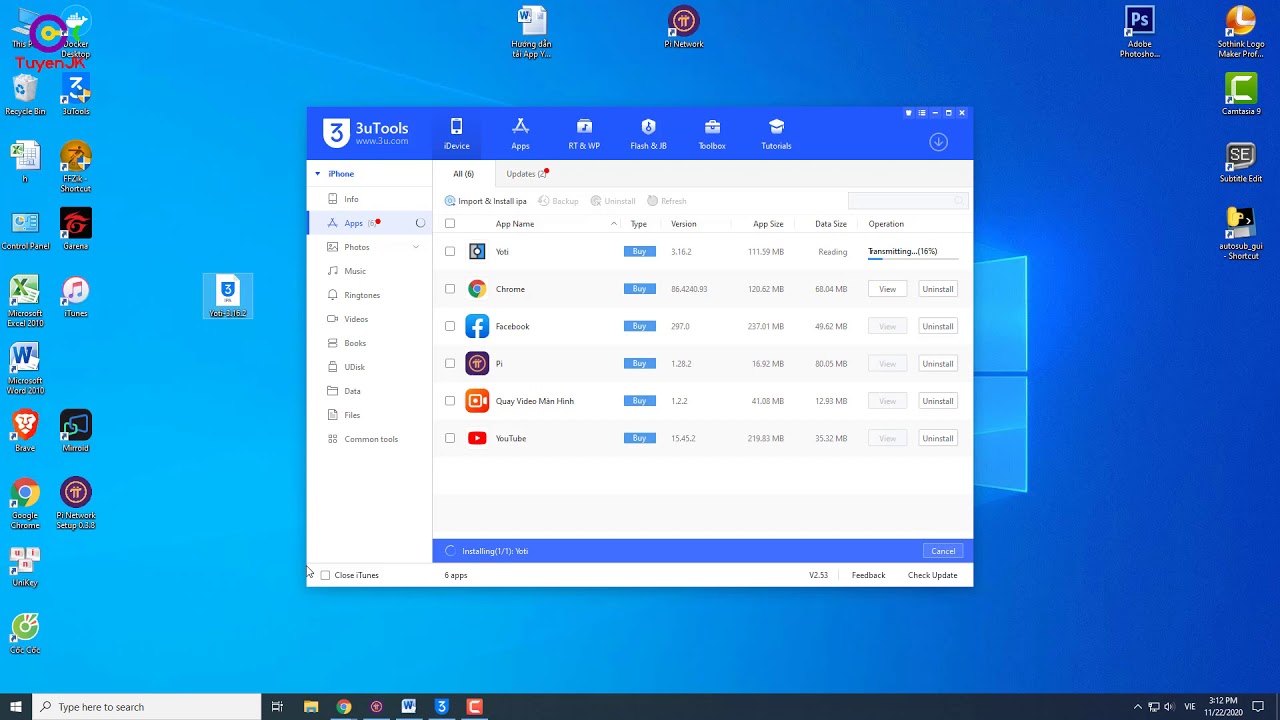This screenshot has width=1280, height=720.
Task: Select the Yoti ipa file on desktop
Action: coord(228,297)
